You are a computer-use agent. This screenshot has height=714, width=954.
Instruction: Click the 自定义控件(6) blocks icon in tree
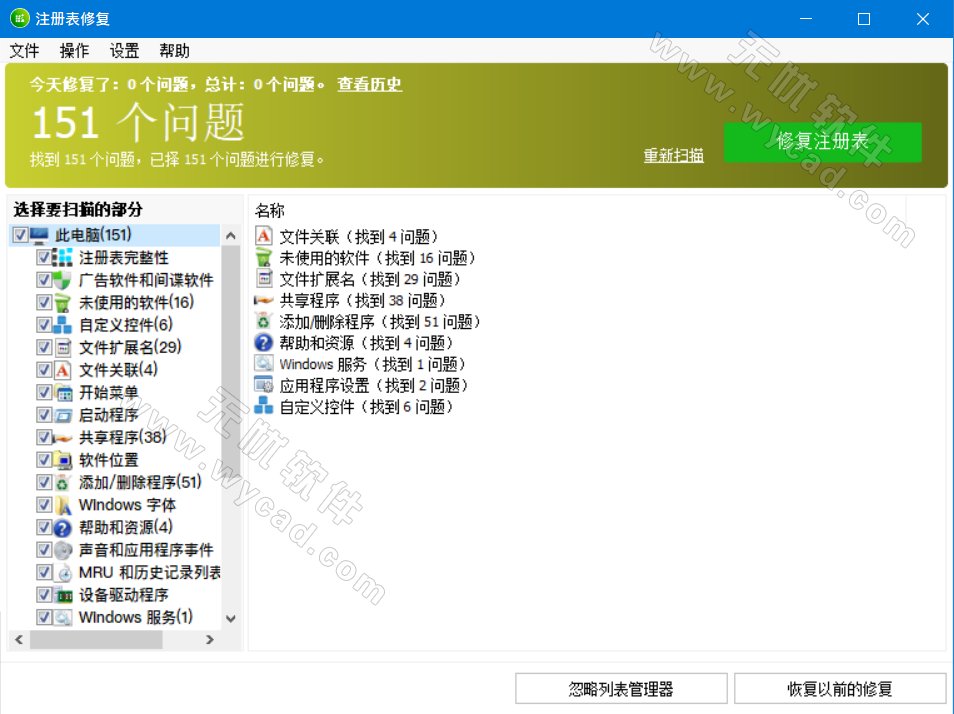pyautogui.click(x=62, y=325)
